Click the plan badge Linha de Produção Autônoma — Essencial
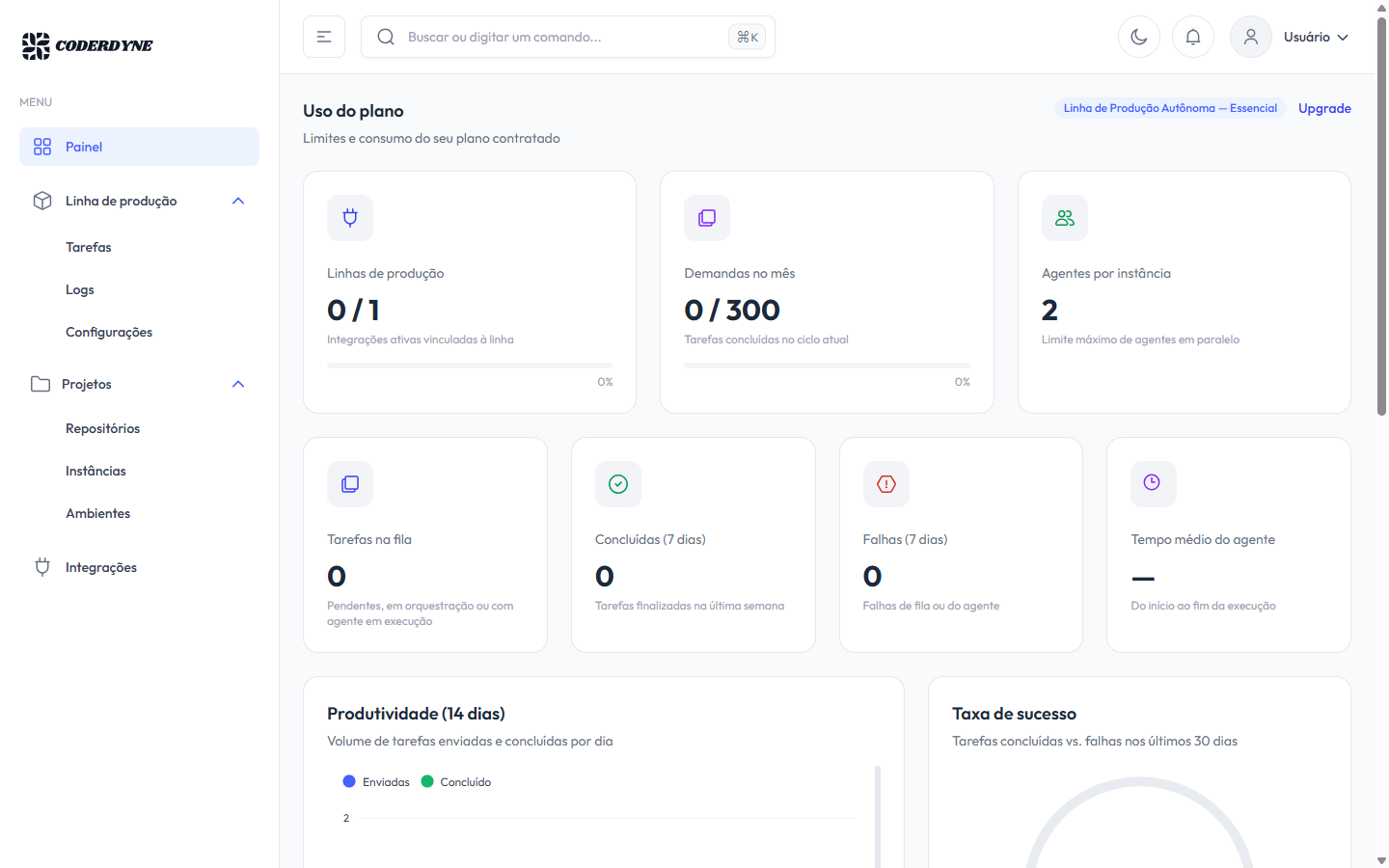 (x=1170, y=108)
